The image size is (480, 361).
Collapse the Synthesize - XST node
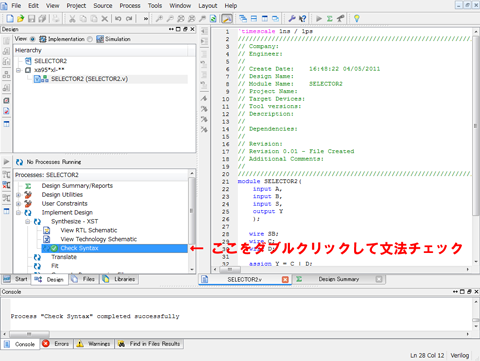point(28,222)
